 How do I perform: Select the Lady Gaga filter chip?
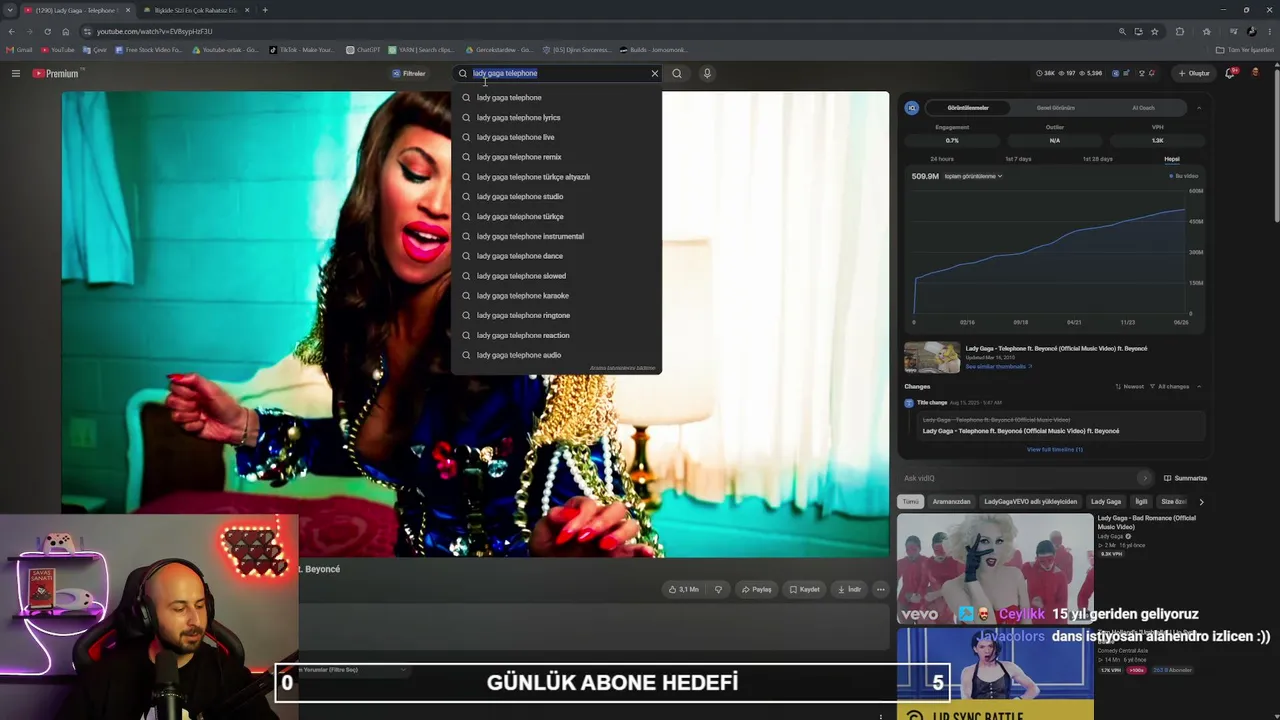pos(1106,501)
